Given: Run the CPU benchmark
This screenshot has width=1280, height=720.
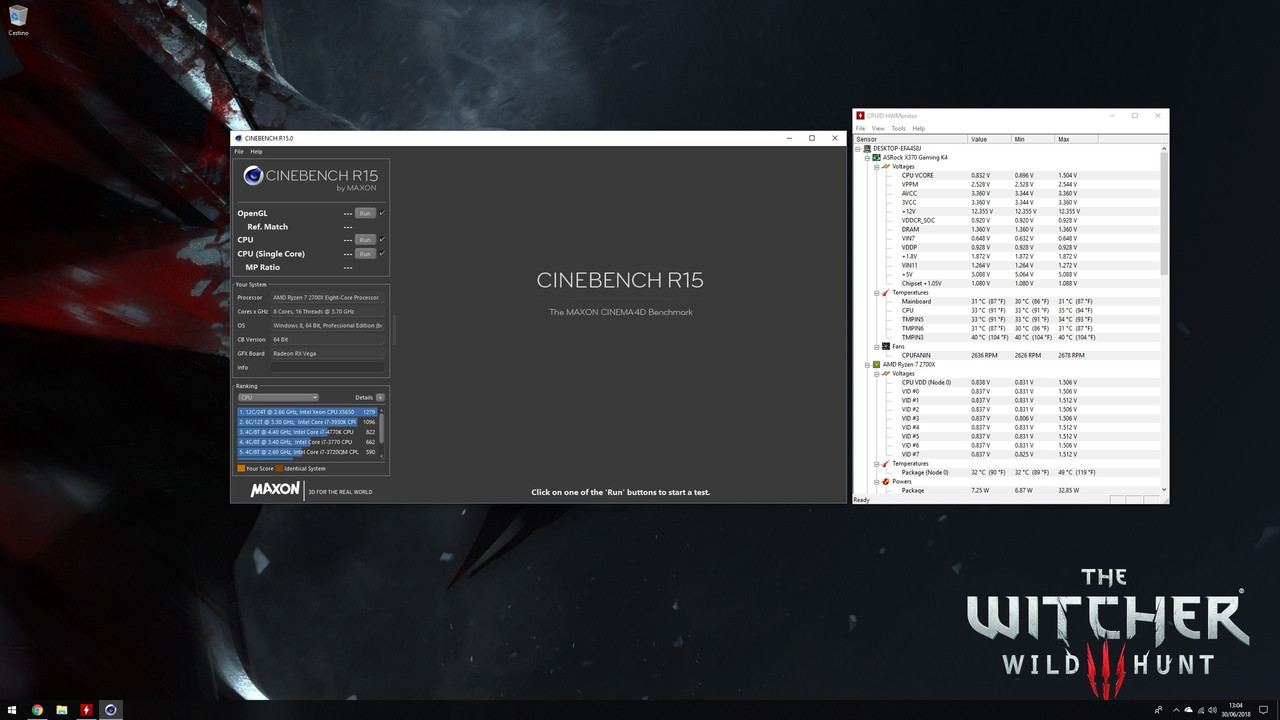Looking at the screenshot, I should [365, 240].
